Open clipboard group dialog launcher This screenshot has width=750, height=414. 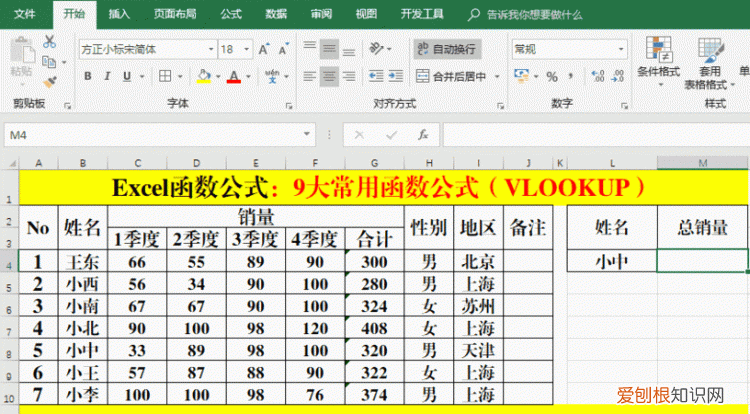click(67, 105)
